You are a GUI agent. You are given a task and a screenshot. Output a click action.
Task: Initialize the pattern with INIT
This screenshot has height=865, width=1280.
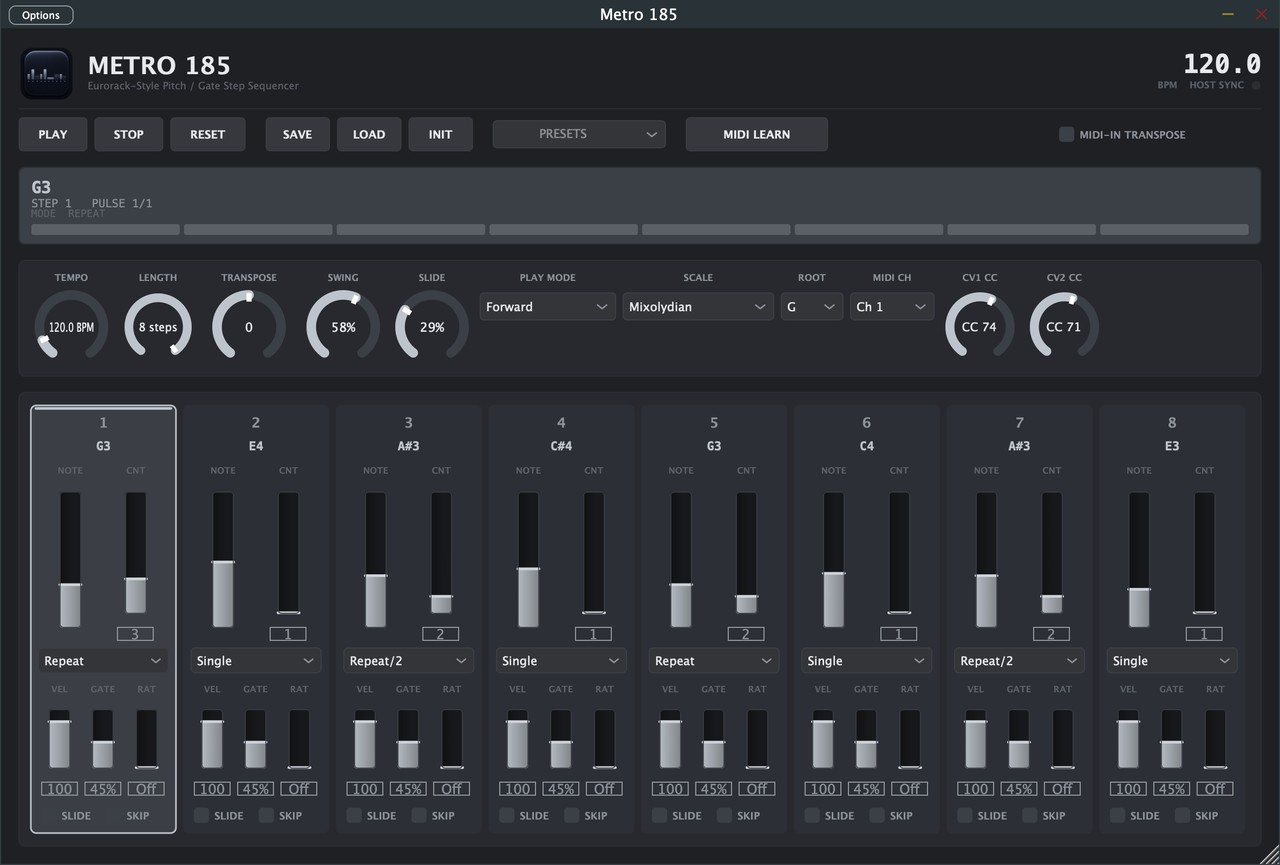(441, 134)
